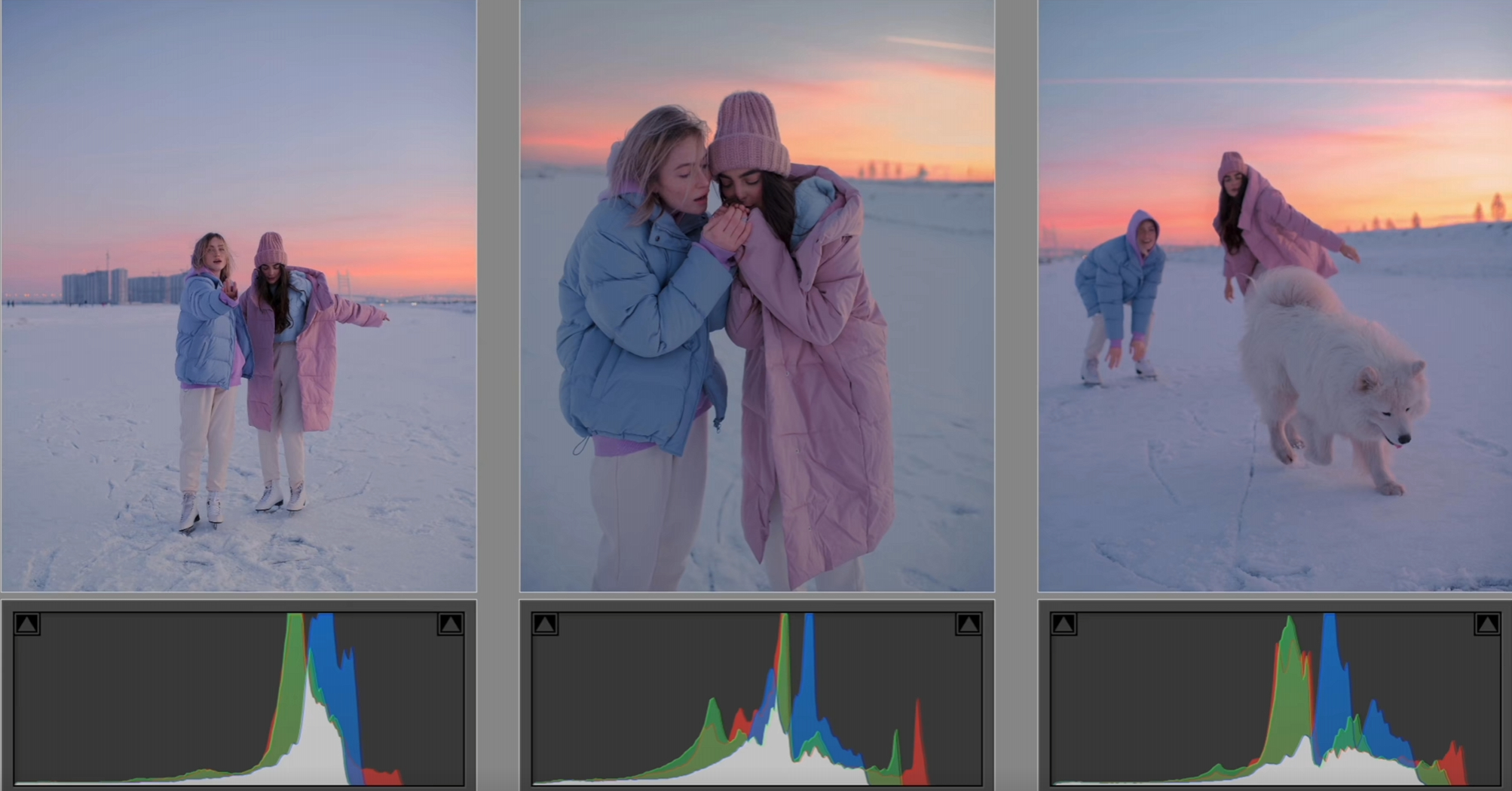Toggle shadow clipping indicator on middle histogram
Screen dimensions: 1512x791
tap(545, 624)
